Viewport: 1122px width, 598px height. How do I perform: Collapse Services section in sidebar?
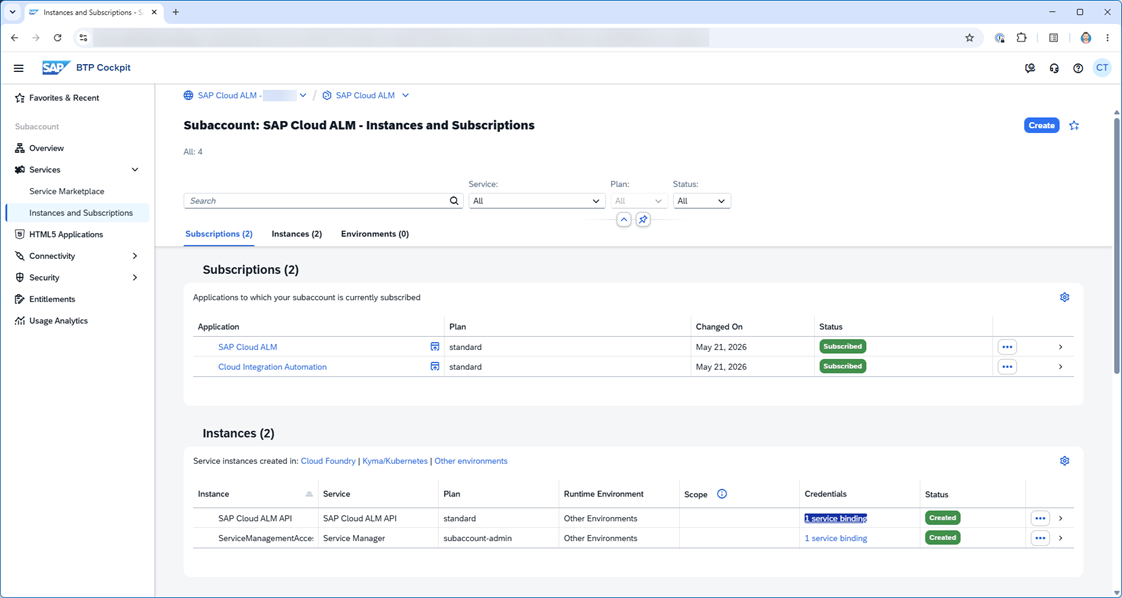(x=135, y=170)
